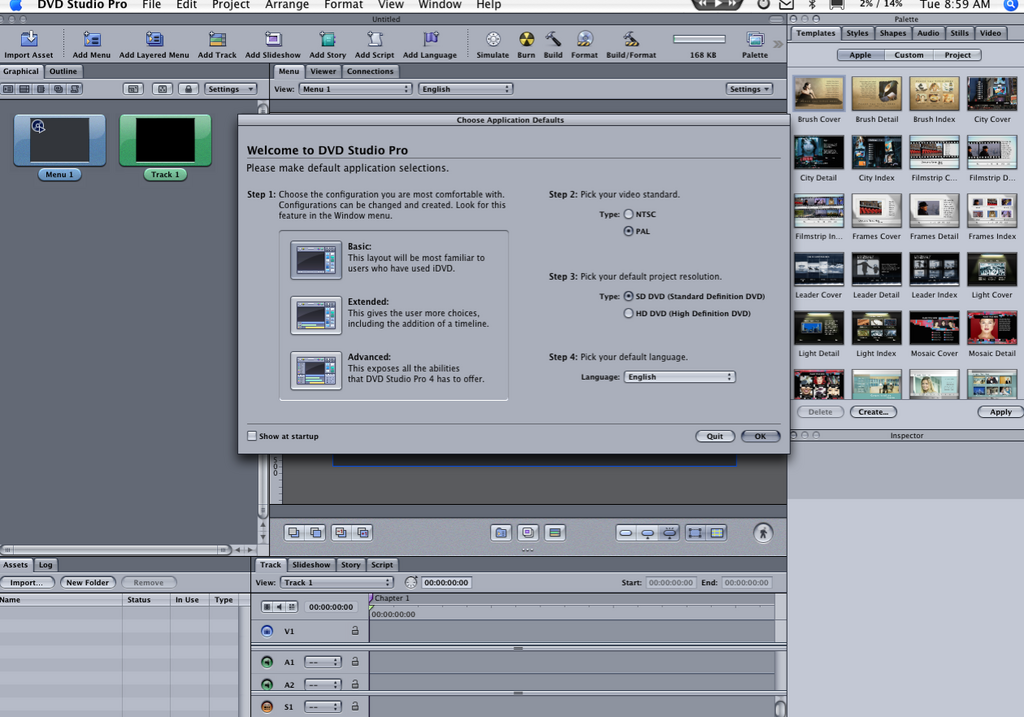Click the motion button in the menu editor
1024x717 pixels.
(763, 533)
